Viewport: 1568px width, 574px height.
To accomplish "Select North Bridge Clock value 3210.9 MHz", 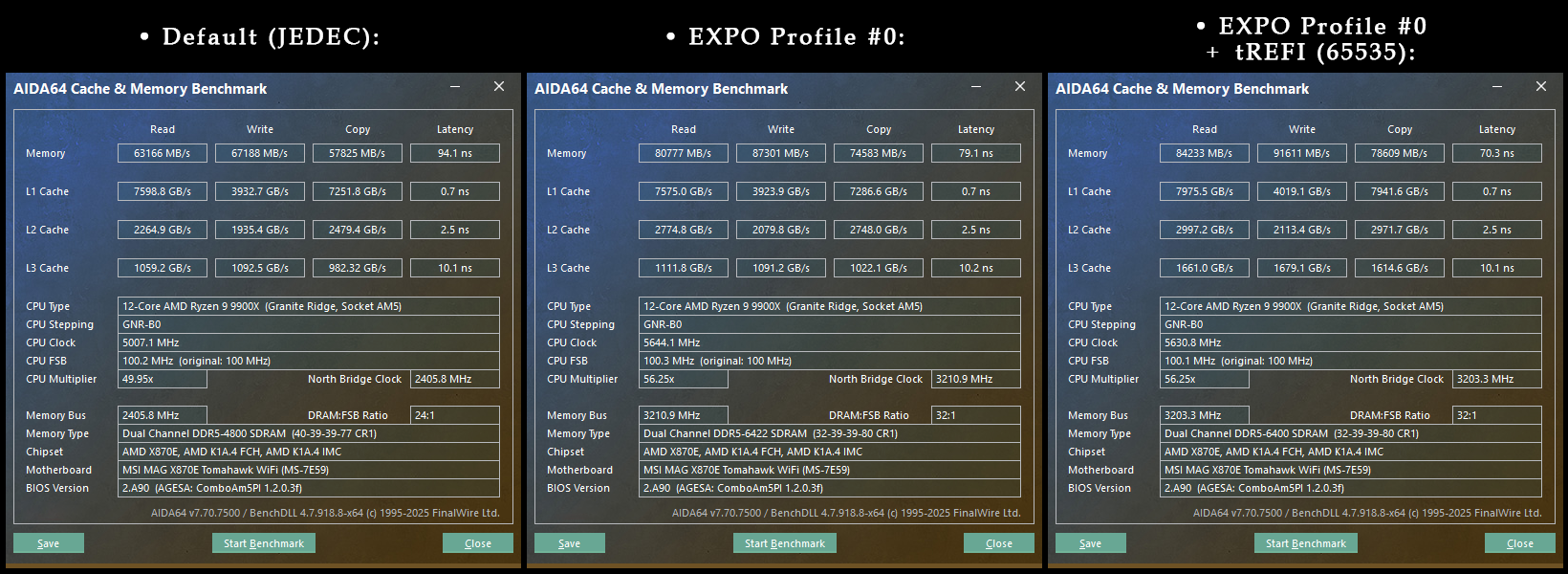I will 976,379.
